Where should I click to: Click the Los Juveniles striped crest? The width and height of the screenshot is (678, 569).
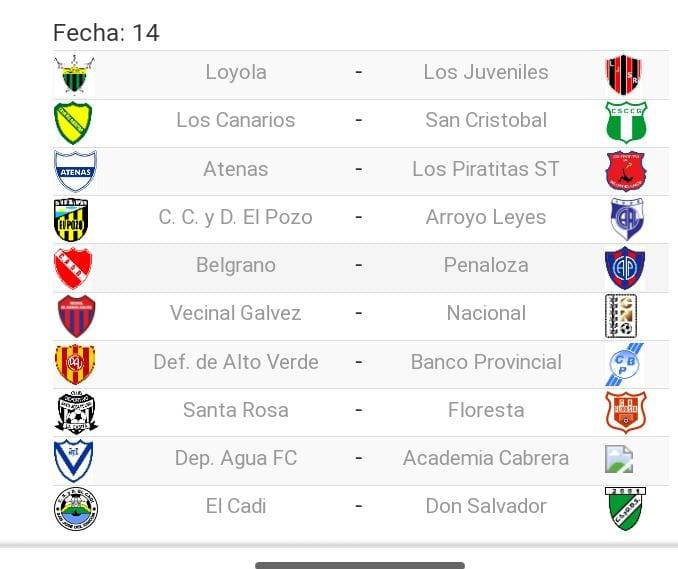pos(625,73)
